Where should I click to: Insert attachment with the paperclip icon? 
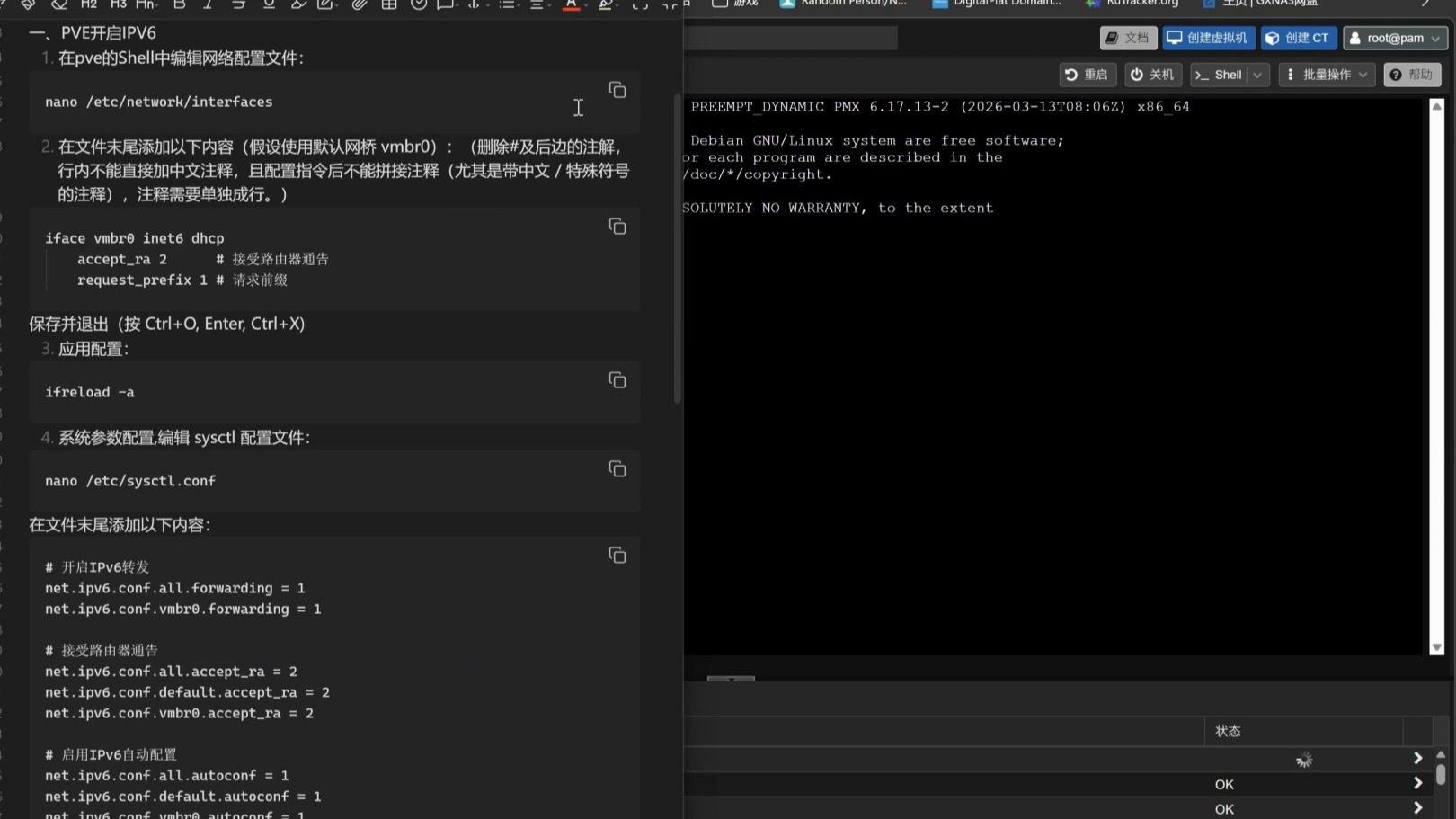[x=360, y=4]
